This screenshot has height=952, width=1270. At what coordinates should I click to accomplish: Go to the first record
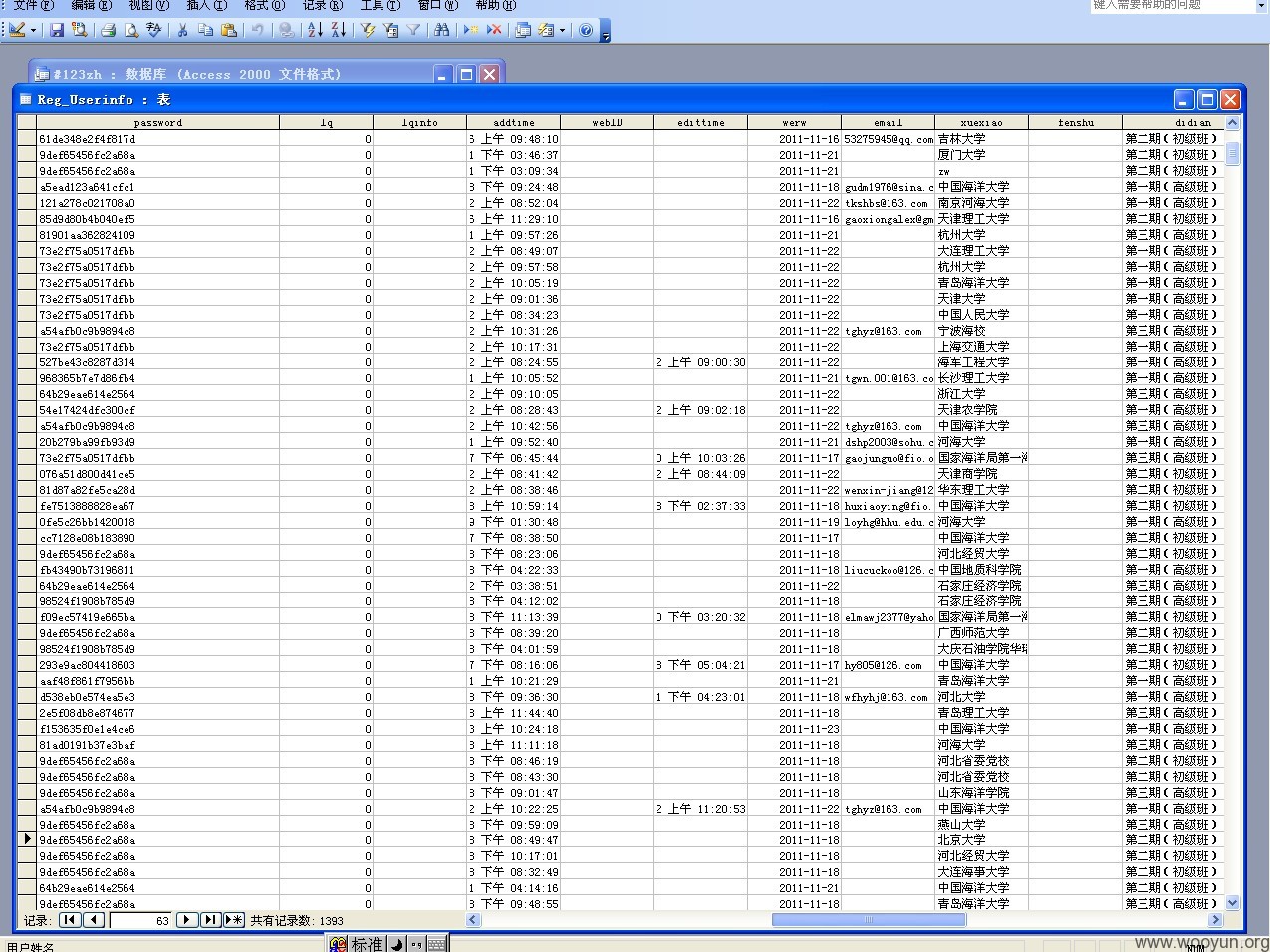click(70, 920)
